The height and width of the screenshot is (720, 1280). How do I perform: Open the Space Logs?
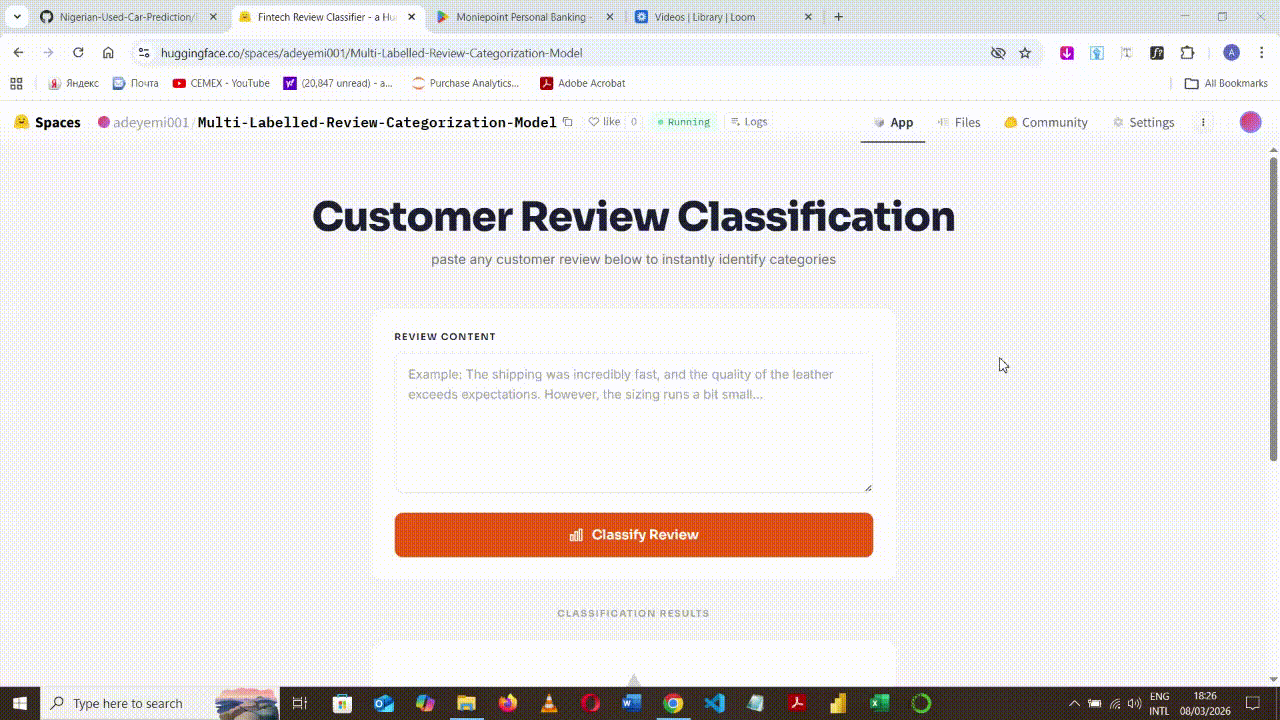point(749,122)
